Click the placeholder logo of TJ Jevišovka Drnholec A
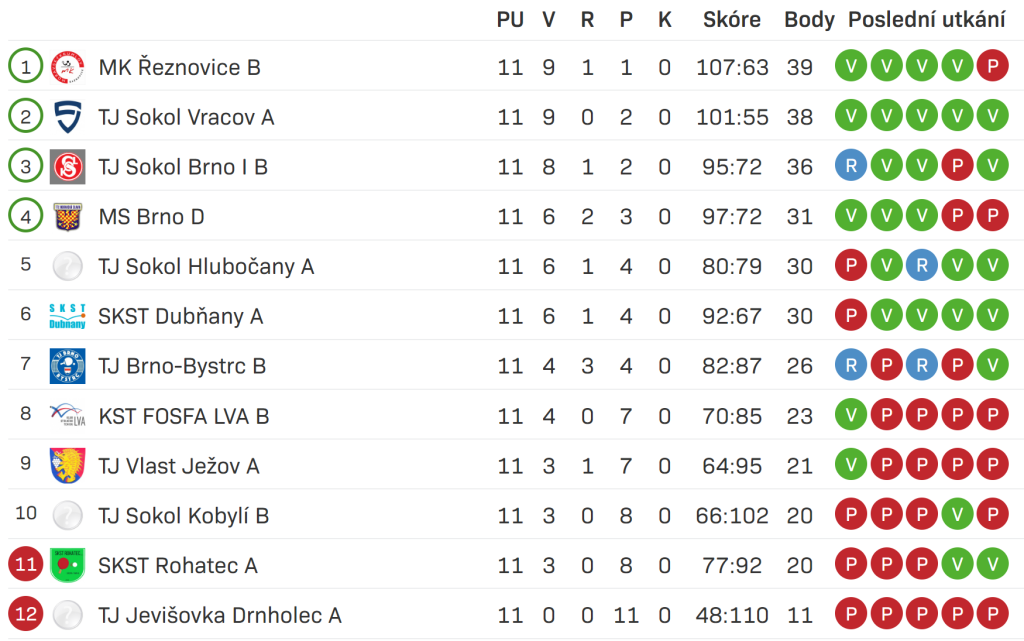The image size is (1024, 641). [x=67, y=615]
